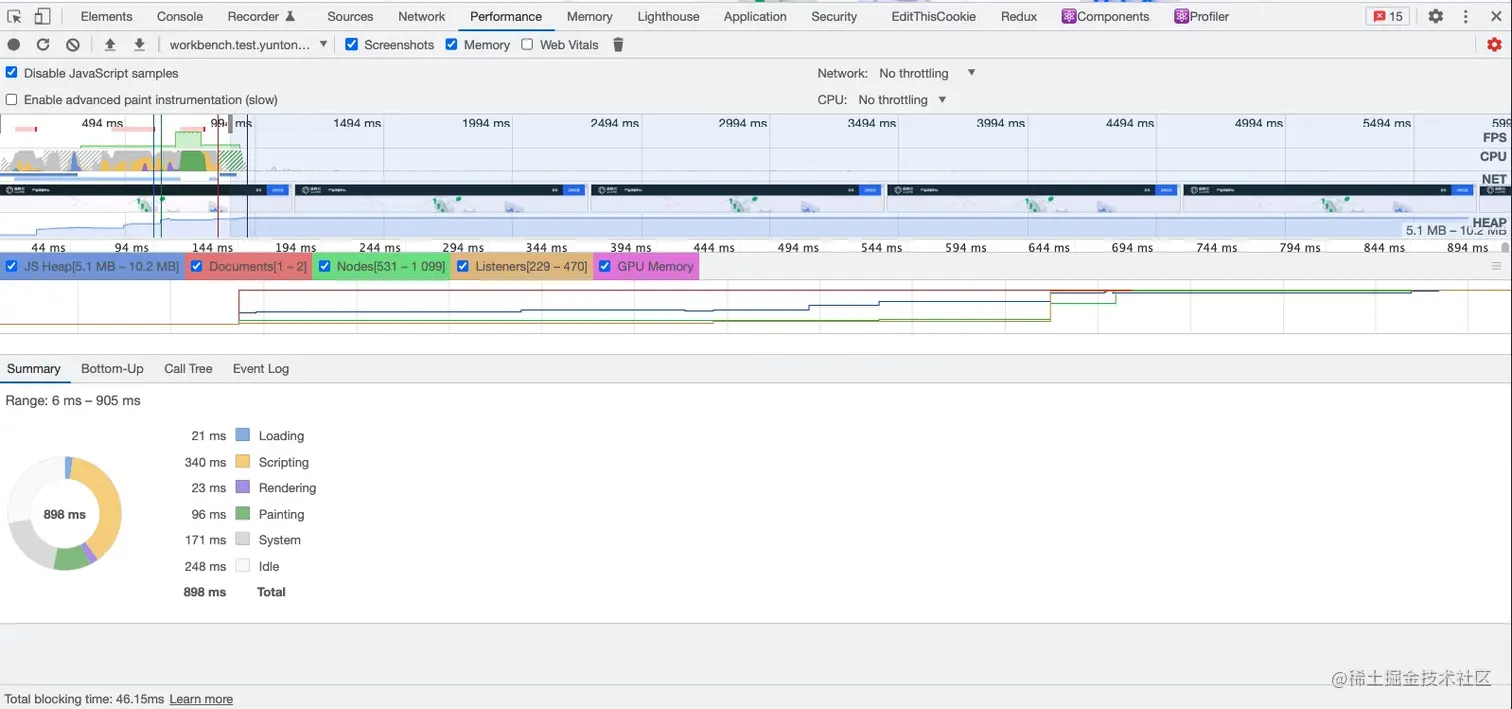Switch to the Elements tab

(106, 16)
